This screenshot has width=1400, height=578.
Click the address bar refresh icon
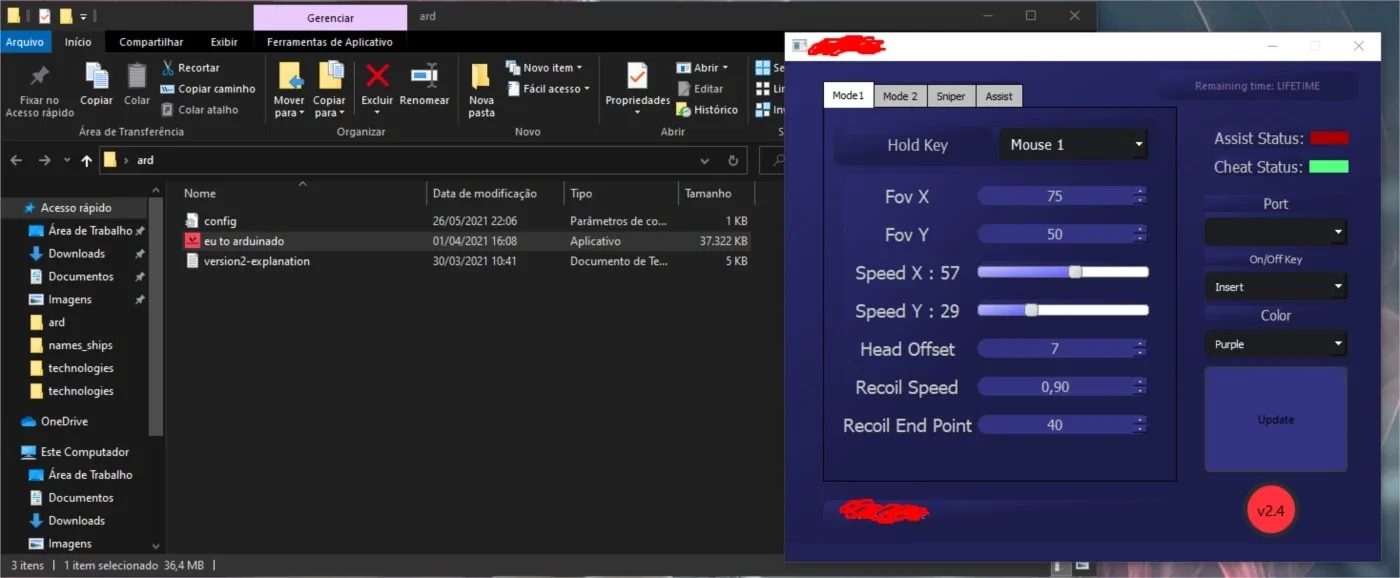click(x=733, y=160)
